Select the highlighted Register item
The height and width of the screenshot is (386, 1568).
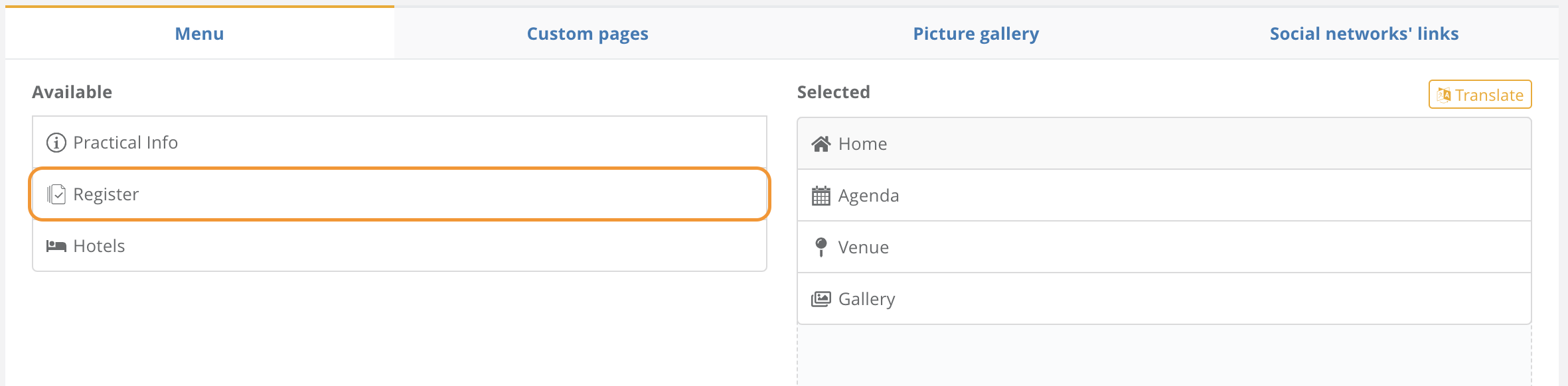(x=400, y=194)
